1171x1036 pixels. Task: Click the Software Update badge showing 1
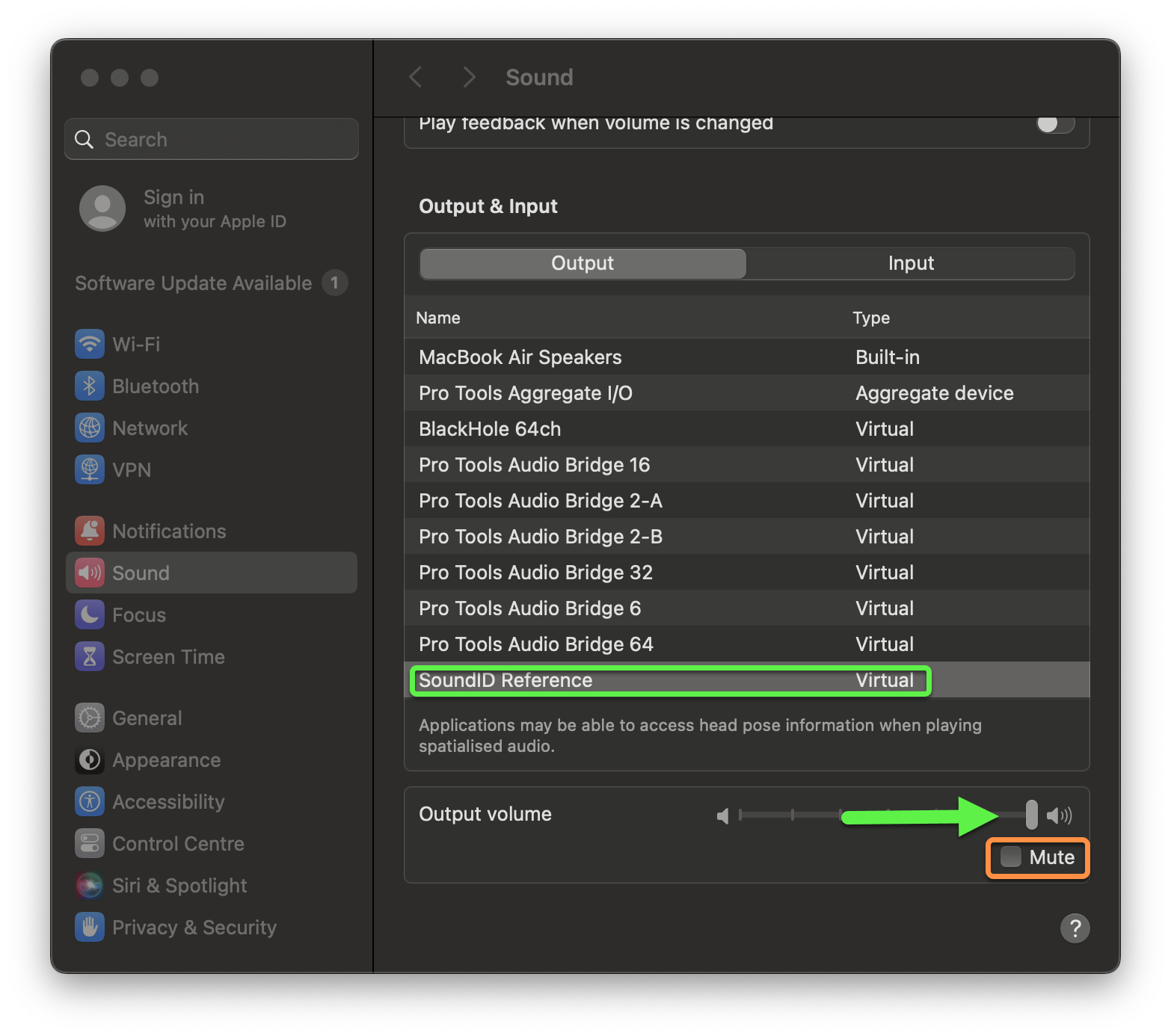click(335, 283)
